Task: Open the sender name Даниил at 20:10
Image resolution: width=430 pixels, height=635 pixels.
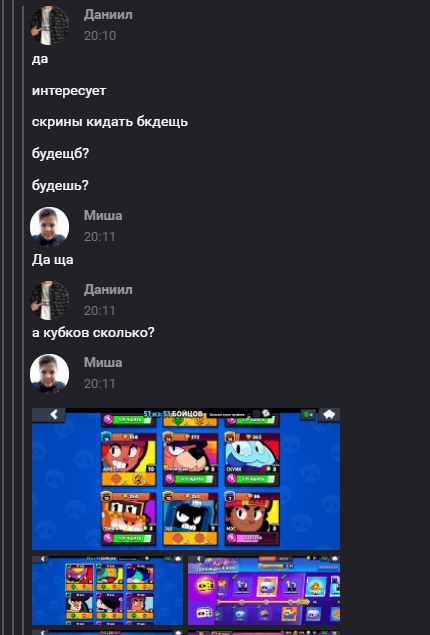Action: click(x=108, y=15)
